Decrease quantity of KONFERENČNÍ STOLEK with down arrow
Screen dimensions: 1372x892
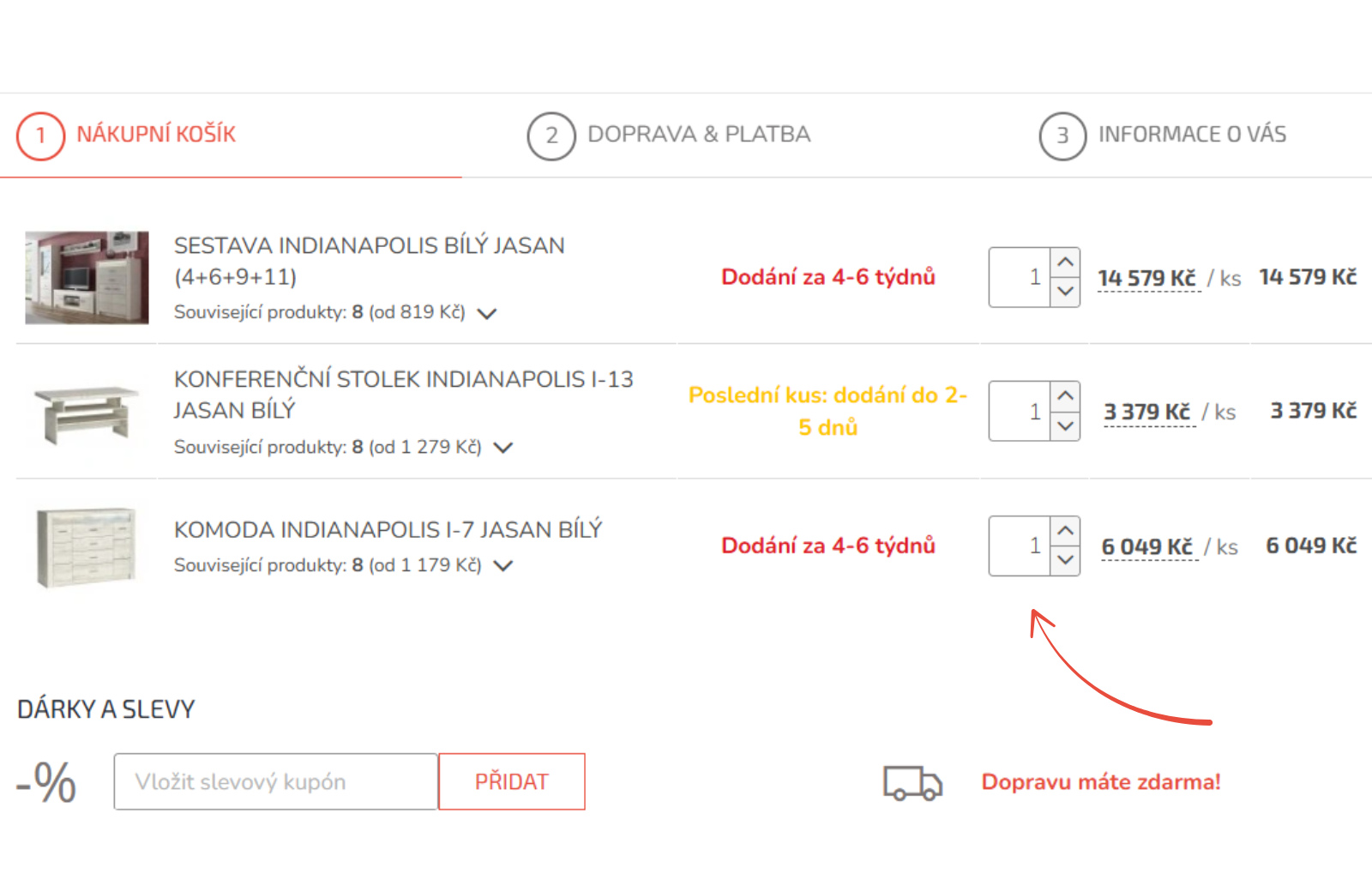(x=1064, y=426)
